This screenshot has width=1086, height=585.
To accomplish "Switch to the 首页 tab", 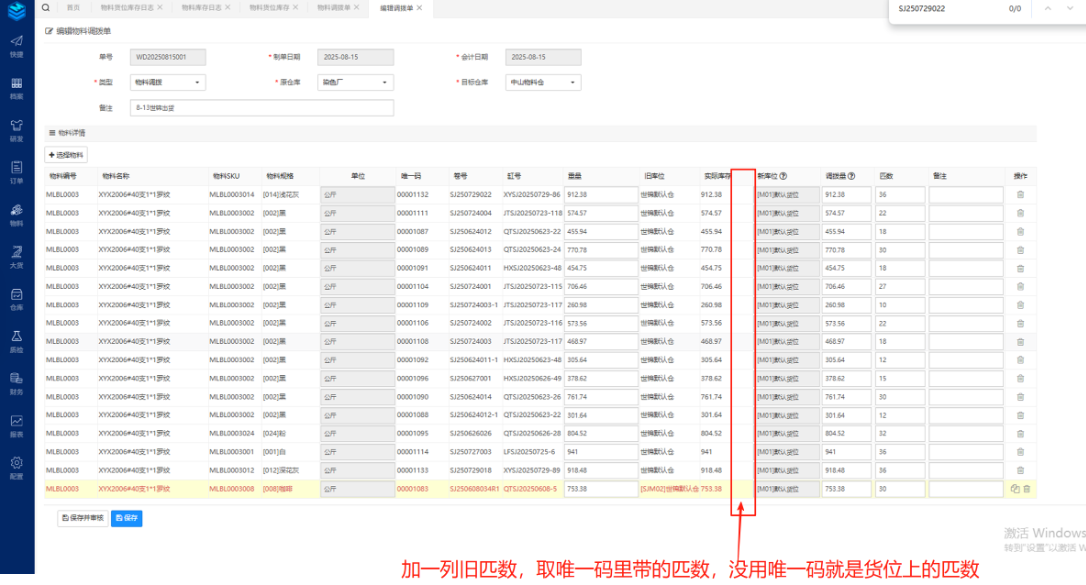I will (73, 8).
